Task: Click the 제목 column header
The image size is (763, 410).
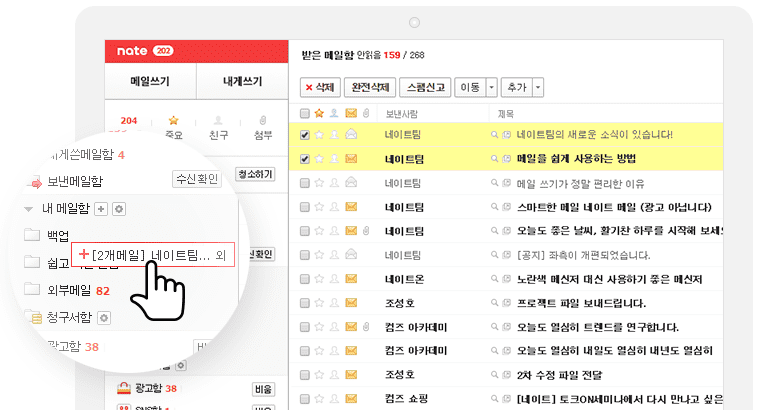Action: (x=505, y=114)
